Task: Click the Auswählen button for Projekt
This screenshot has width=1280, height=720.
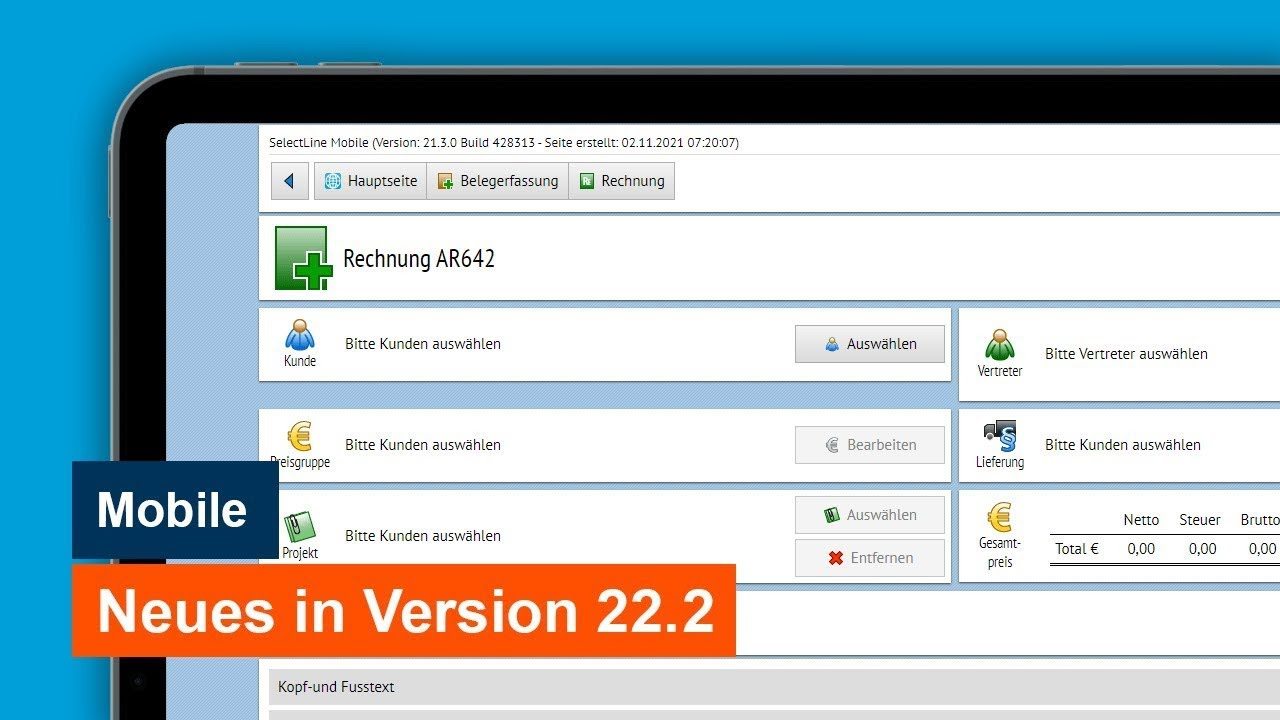Action: pyautogui.click(x=870, y=515)
